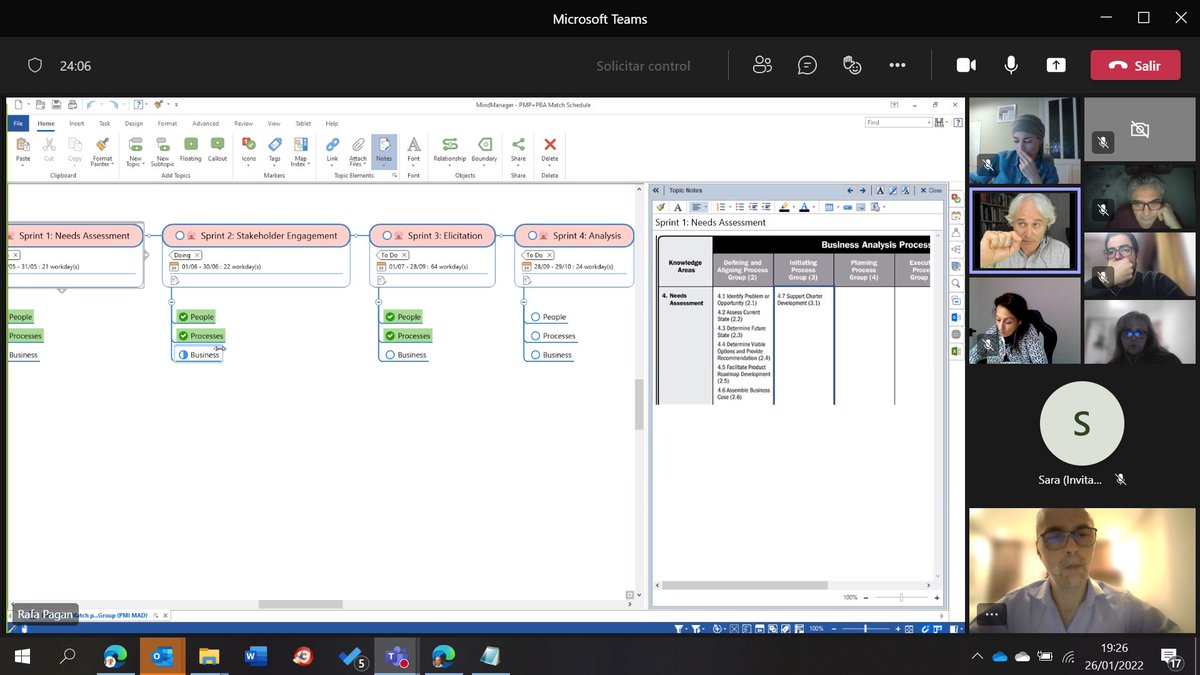Viewport: 1200px width, 675px height.
Task: Open the Teams chat bubble
Action: (x=807, y=65)
